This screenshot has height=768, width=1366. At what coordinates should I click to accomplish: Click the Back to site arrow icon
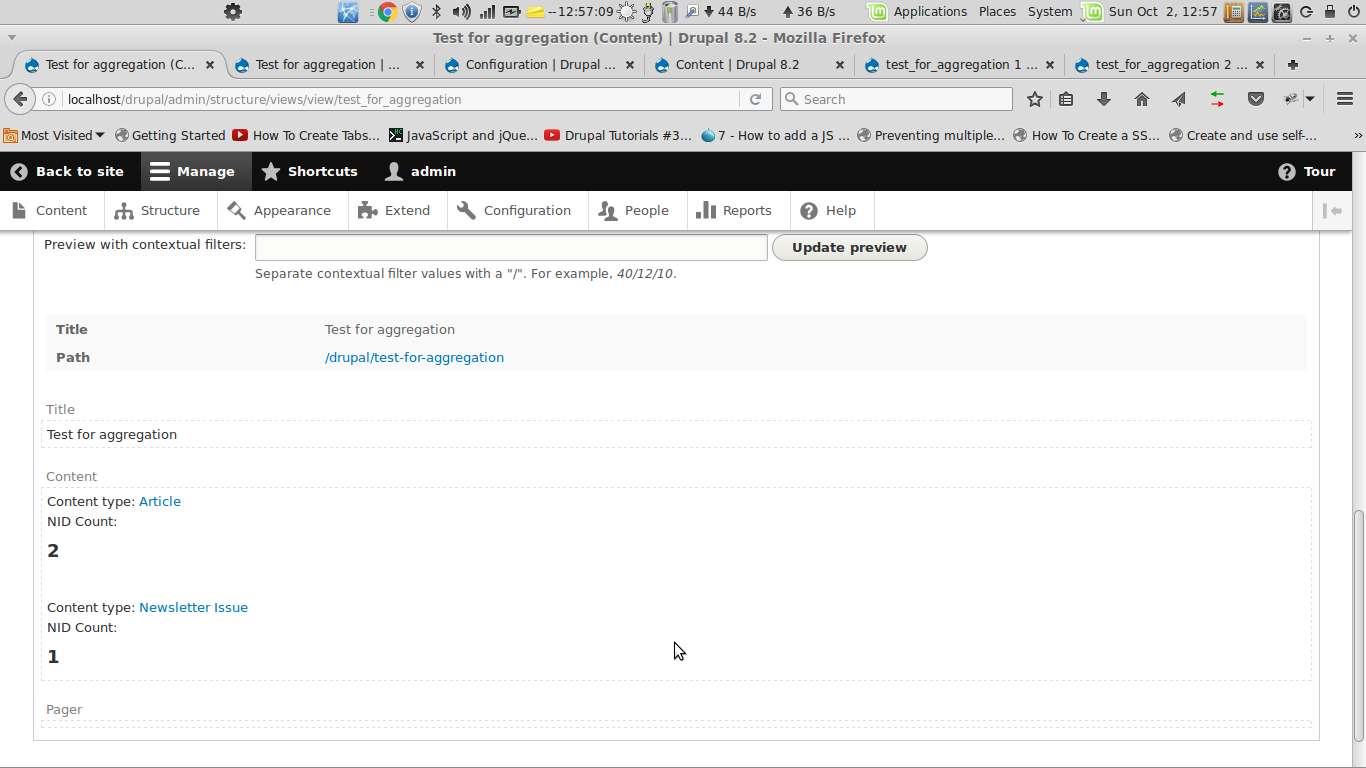click(x=17, y=171)
